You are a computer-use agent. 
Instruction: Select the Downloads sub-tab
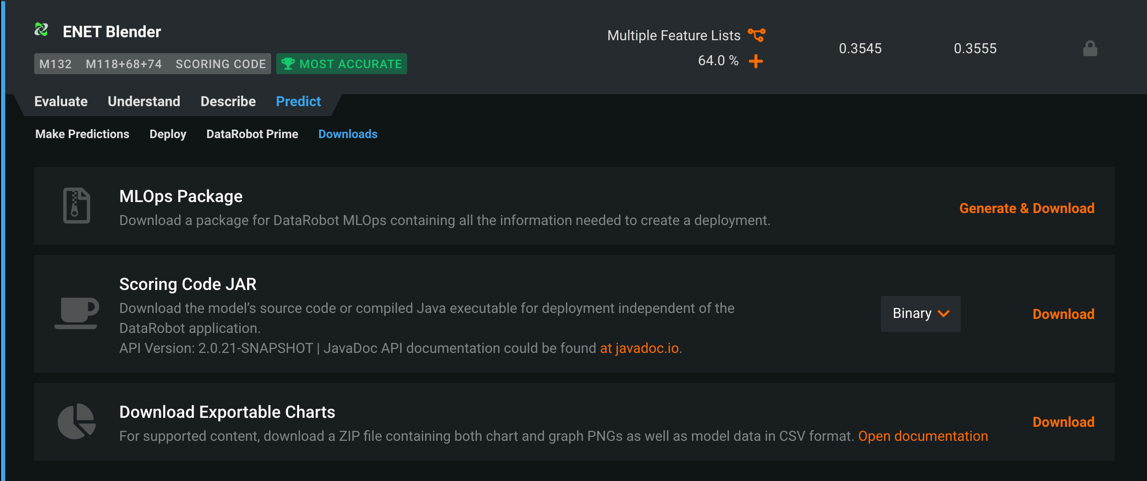pyautogui.click(x=348, y=135)
